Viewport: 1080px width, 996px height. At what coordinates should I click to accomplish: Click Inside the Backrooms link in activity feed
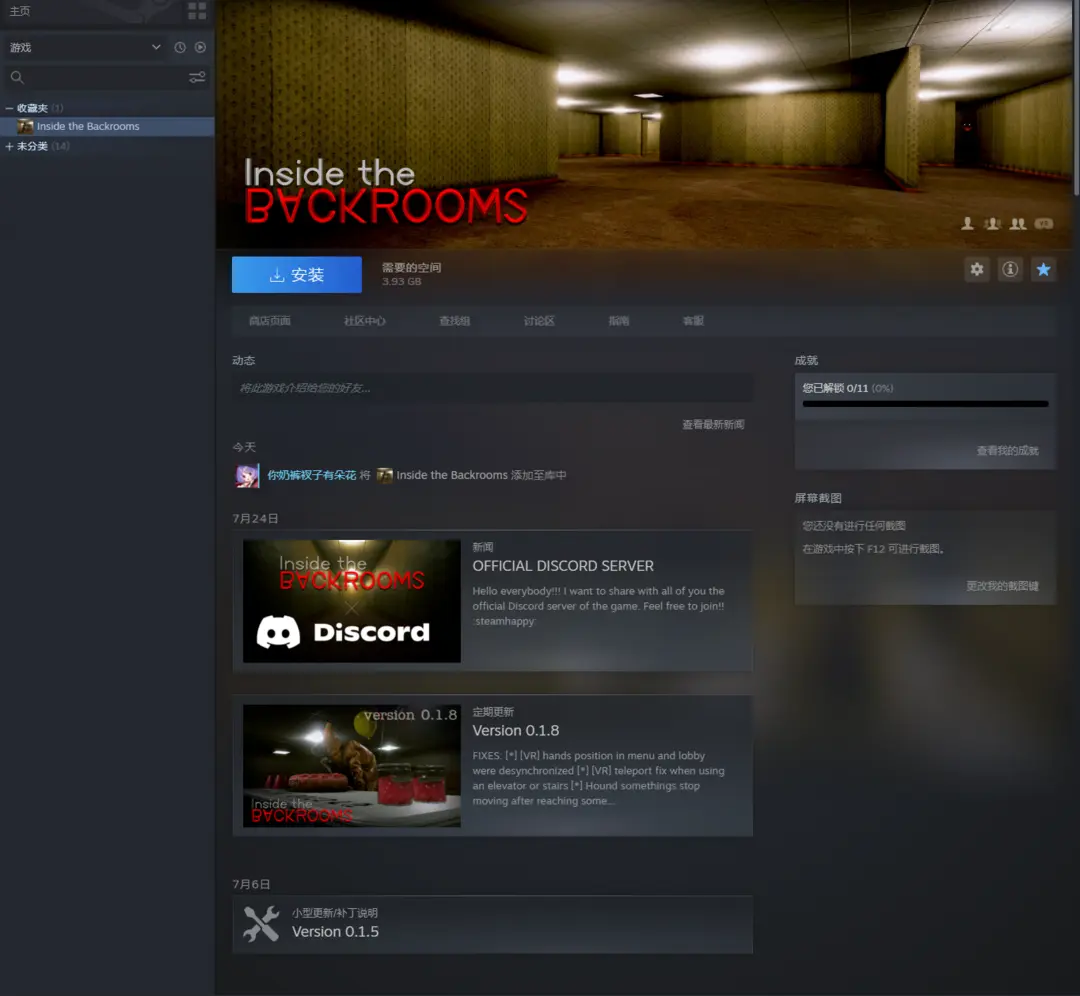452,475
